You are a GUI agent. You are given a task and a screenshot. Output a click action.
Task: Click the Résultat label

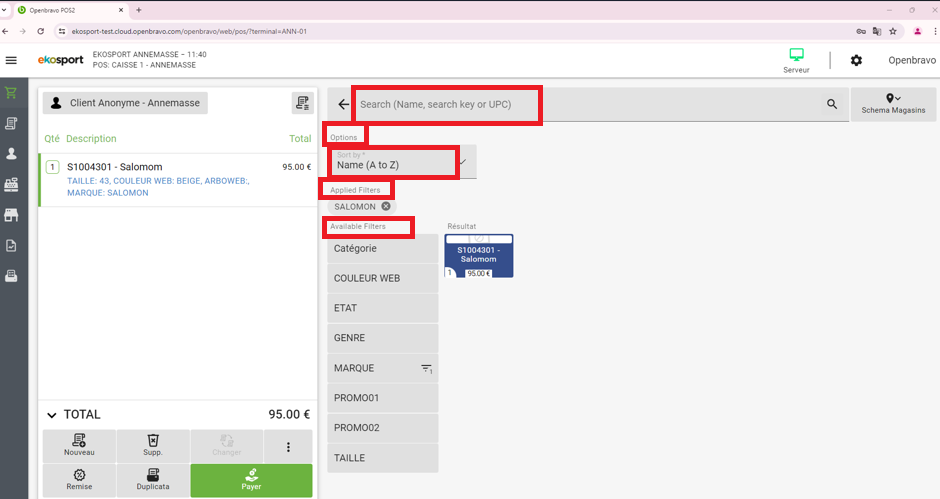point(462,226)
